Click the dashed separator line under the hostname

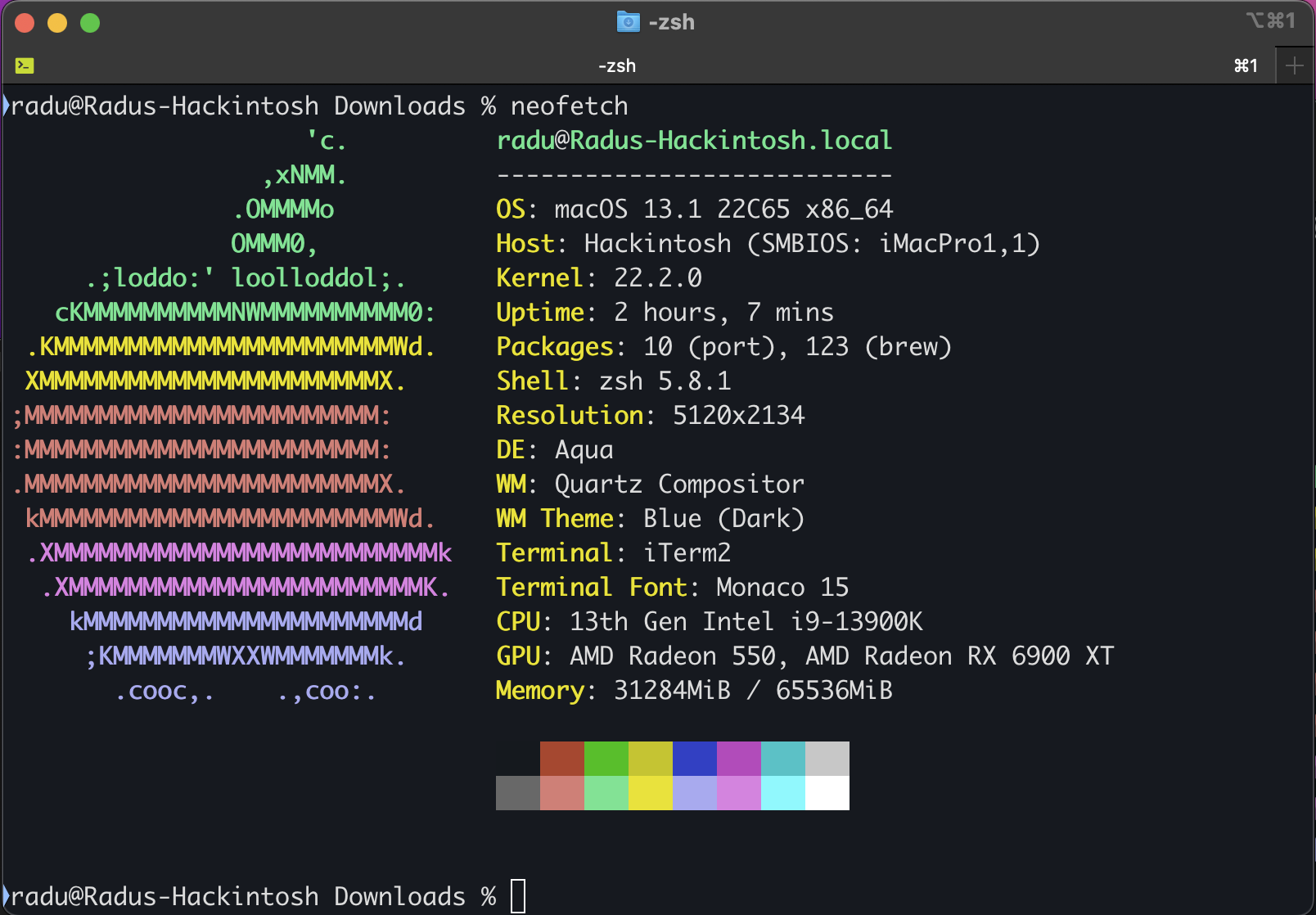(x=694, y=175)
